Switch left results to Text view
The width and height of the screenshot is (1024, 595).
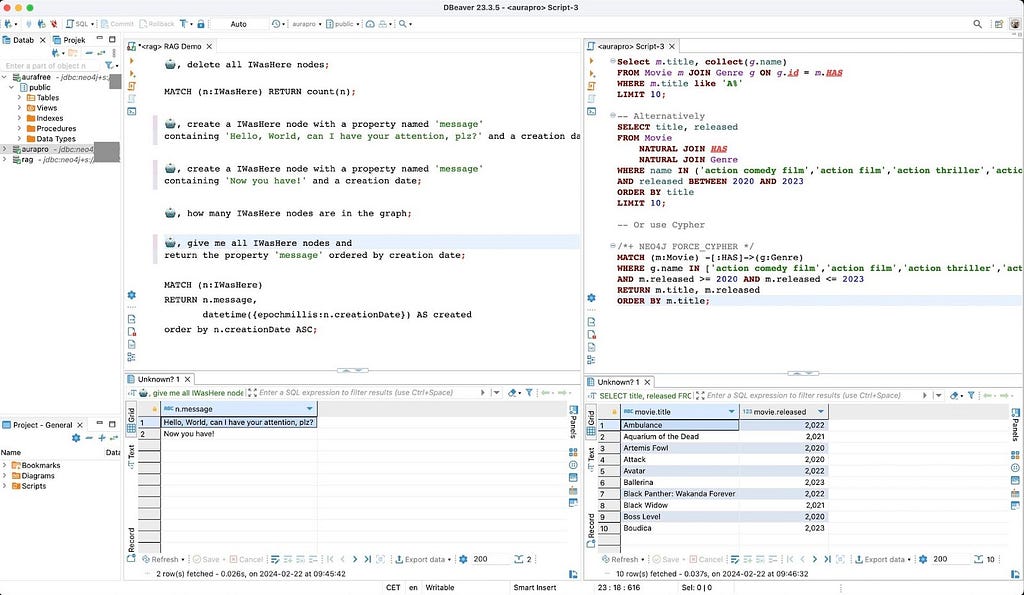(131, 457)
